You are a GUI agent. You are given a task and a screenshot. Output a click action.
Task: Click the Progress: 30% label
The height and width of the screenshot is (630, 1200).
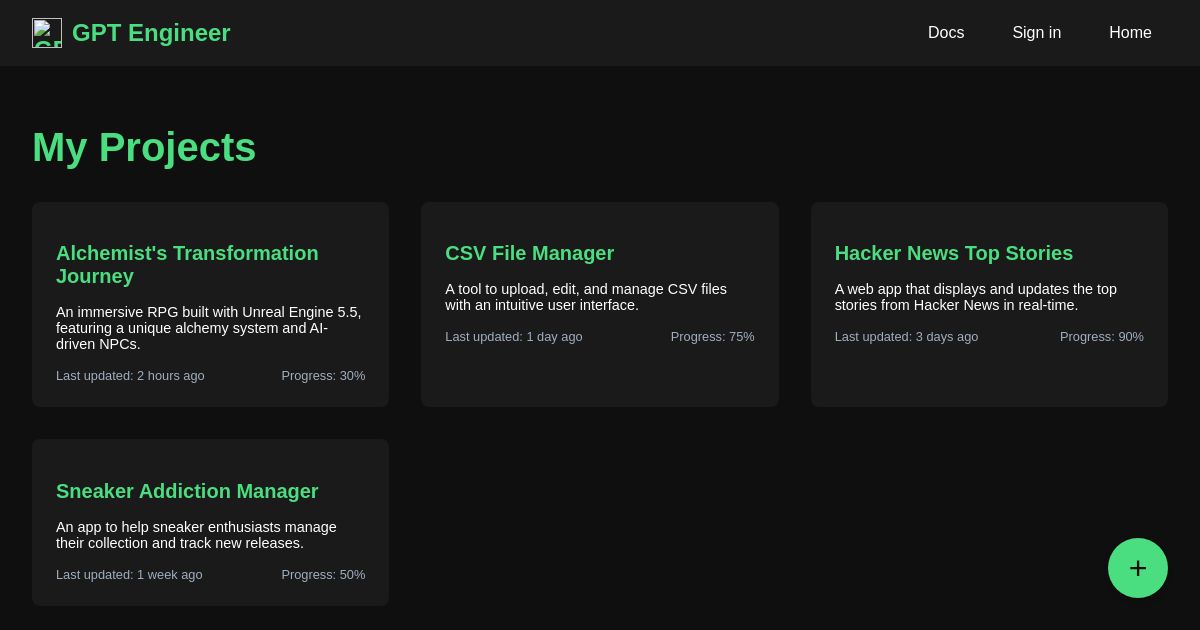[323, 376]
